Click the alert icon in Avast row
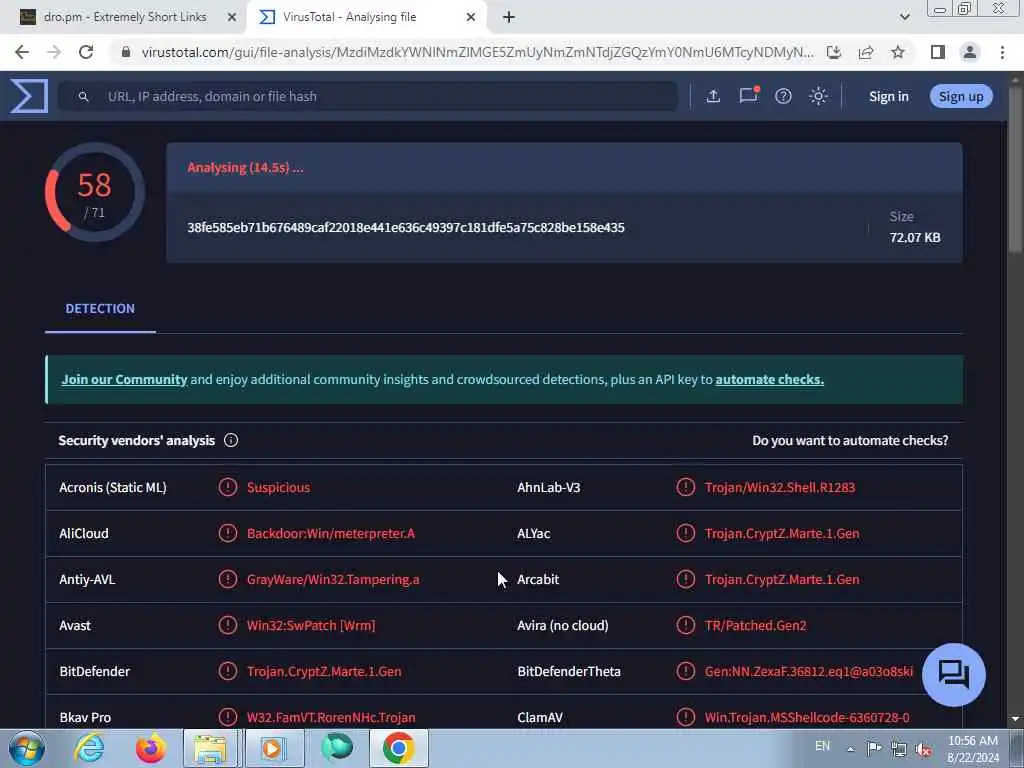The width and height of the screenshot is (1024, 768). (x=228, y=625)
